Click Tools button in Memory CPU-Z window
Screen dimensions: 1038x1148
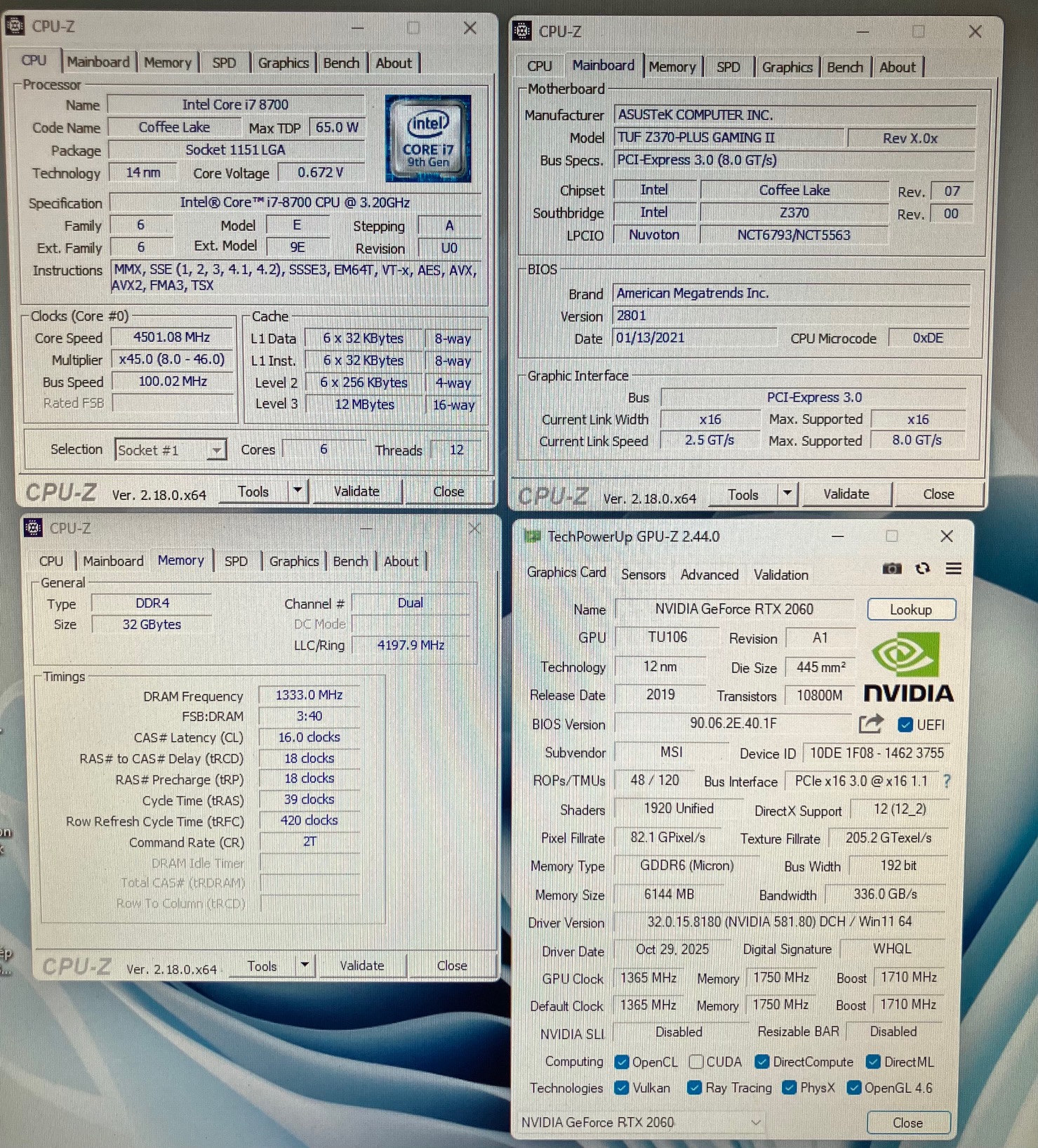(x=262, y=965)
